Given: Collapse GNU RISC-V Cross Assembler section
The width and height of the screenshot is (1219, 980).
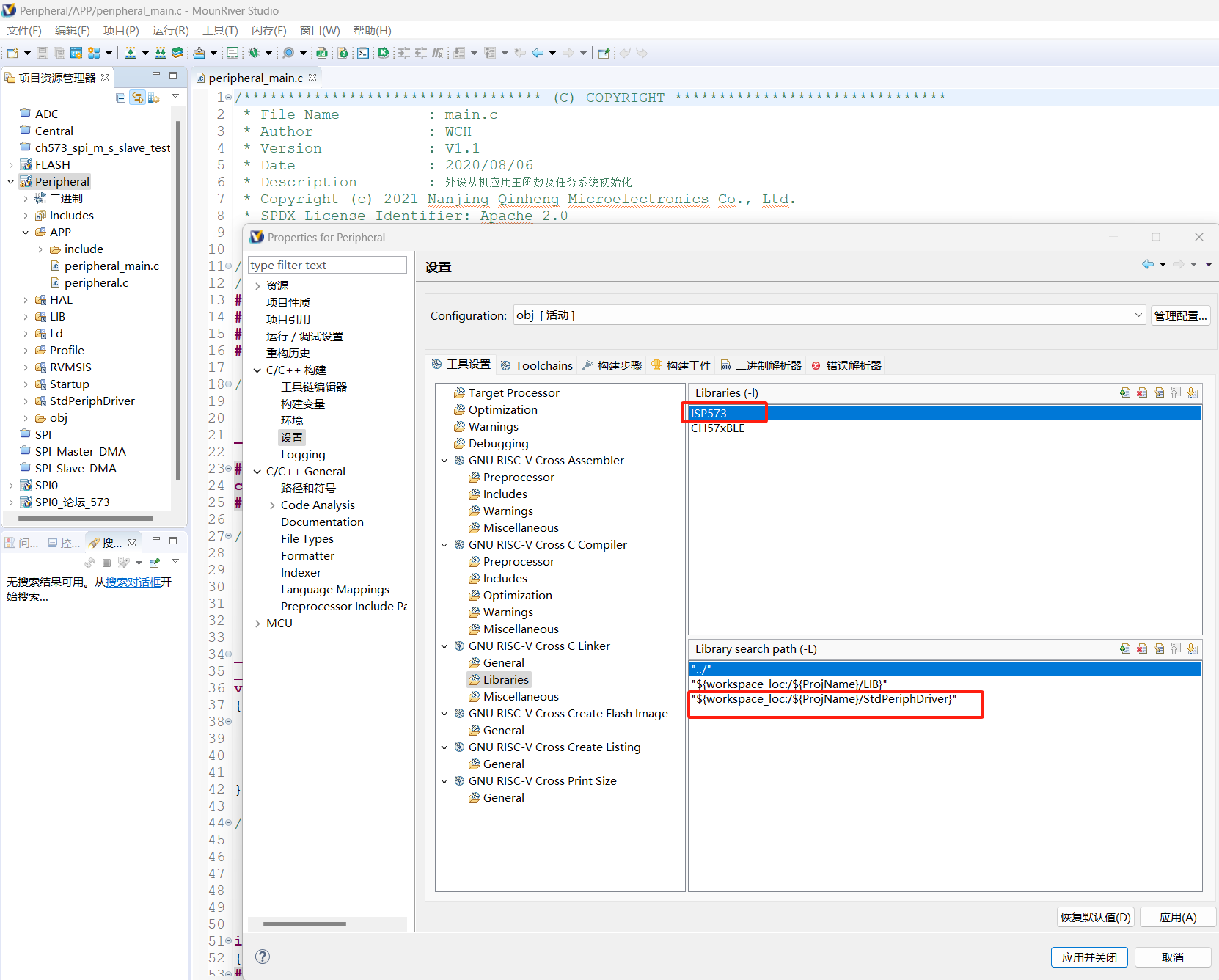Looking at the screenshot, I should point(444,461).
